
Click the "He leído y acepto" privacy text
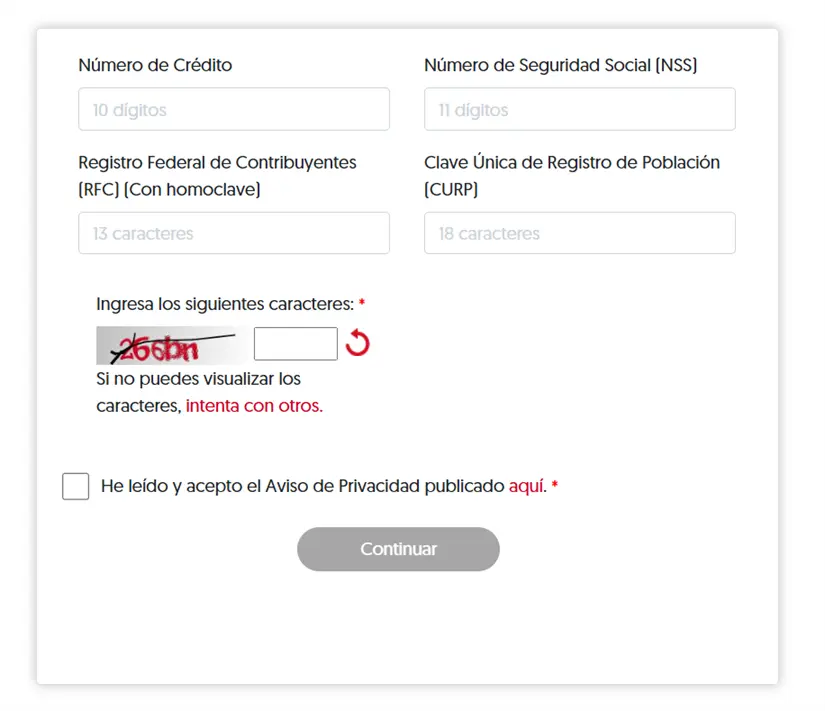302,487
